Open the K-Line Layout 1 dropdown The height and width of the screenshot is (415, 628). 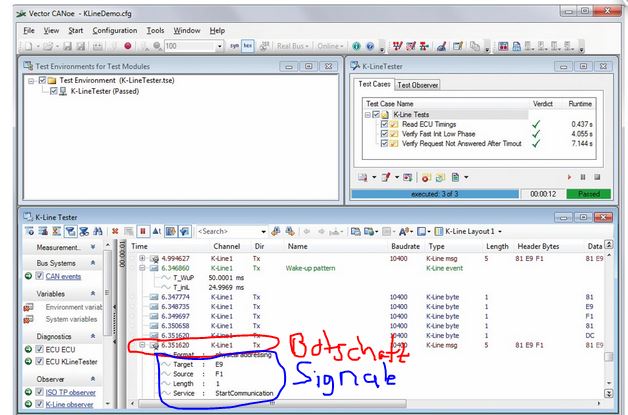500,232
